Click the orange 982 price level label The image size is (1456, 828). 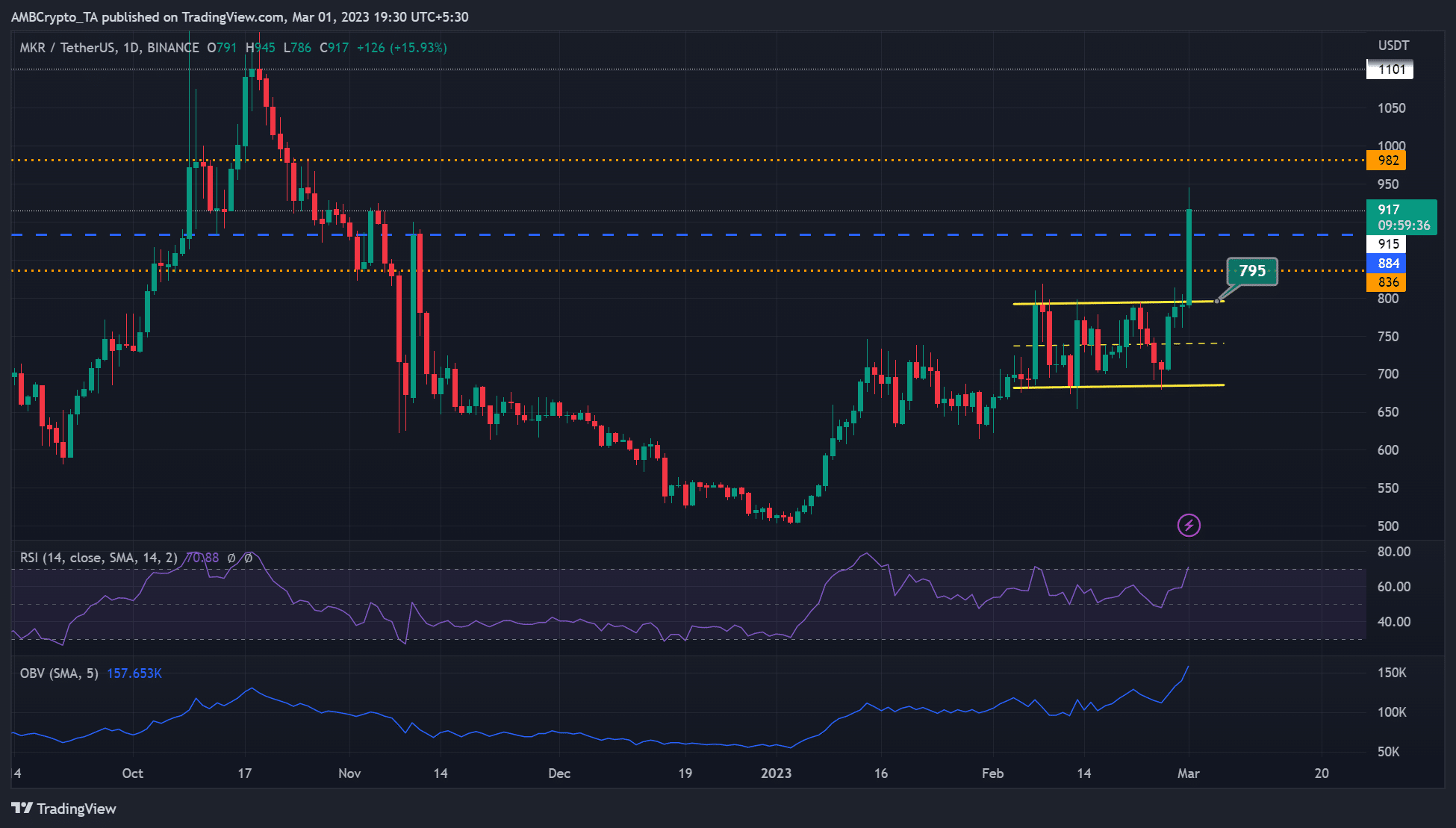tap(1389, 160)
